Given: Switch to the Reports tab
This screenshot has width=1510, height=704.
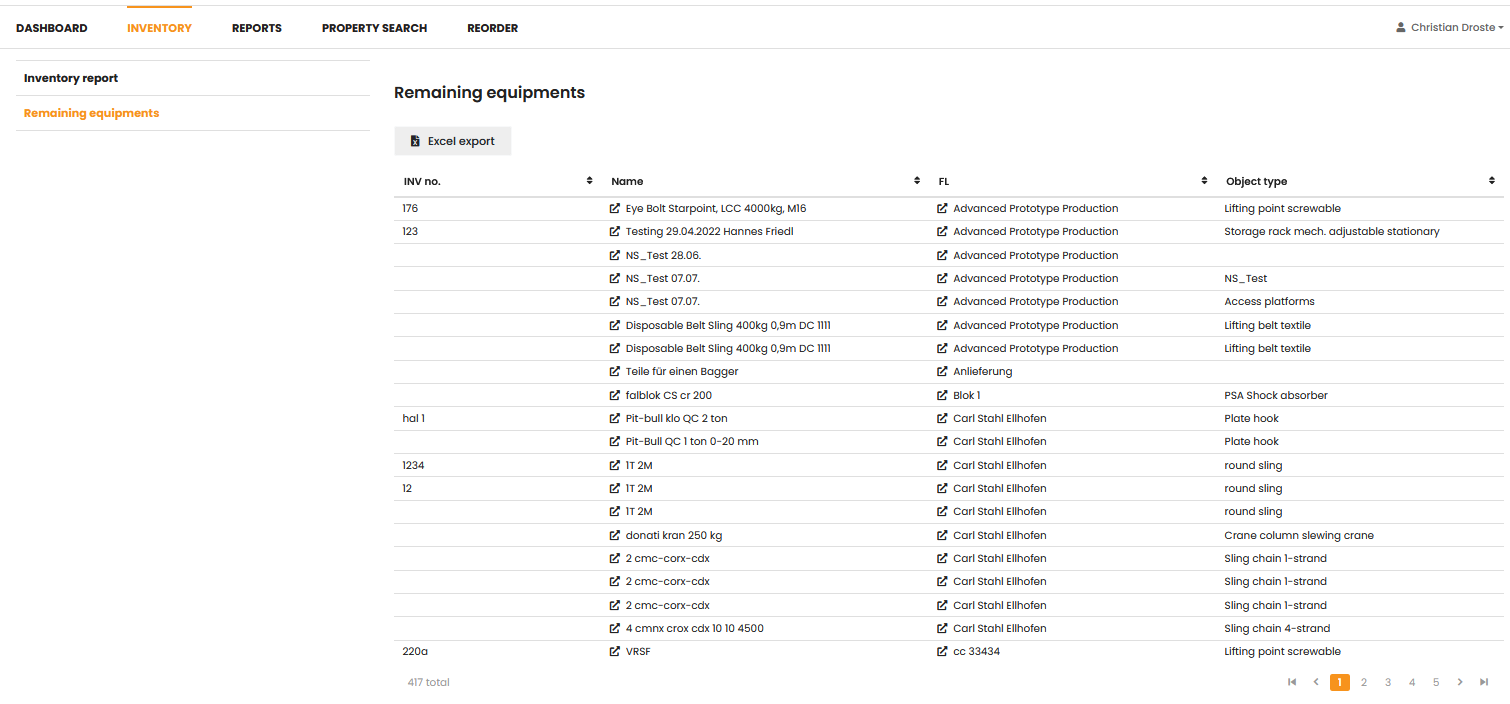Looking at the screenshot, I should [256, 28].
